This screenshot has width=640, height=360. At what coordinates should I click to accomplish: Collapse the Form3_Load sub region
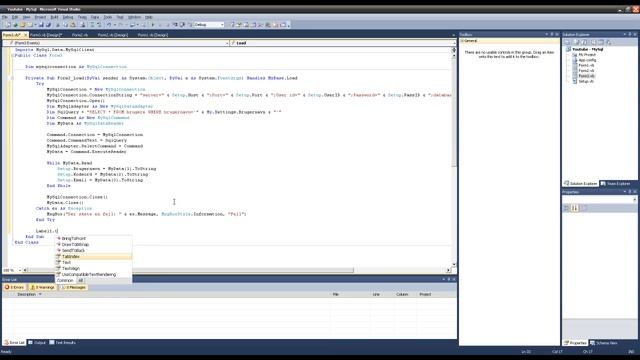(x=12, y=78)
